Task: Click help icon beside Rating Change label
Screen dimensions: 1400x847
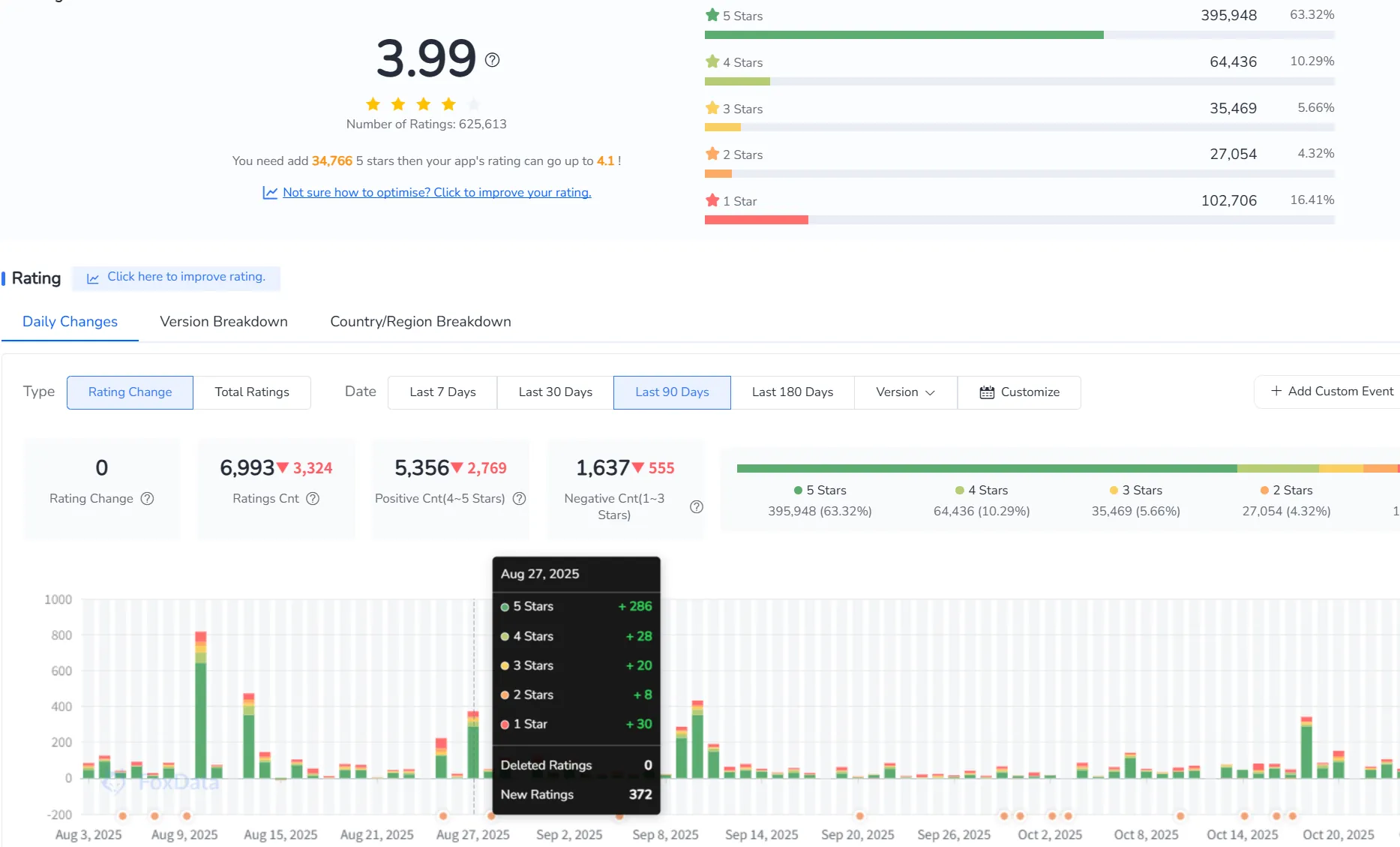Action: click(x=148, y=499)
